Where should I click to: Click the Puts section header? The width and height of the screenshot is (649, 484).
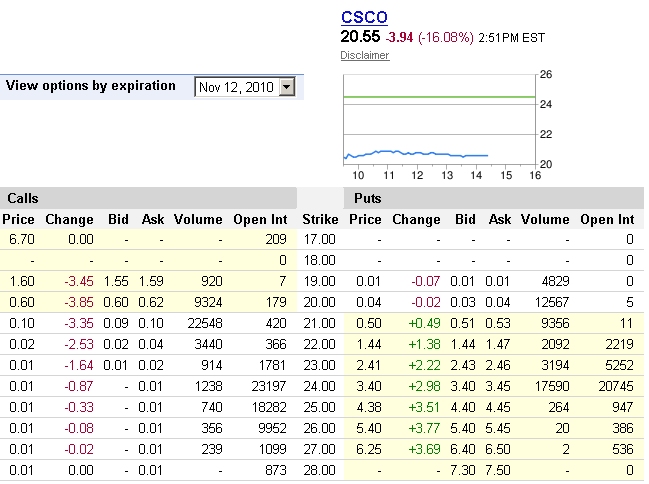coord(368,198)
